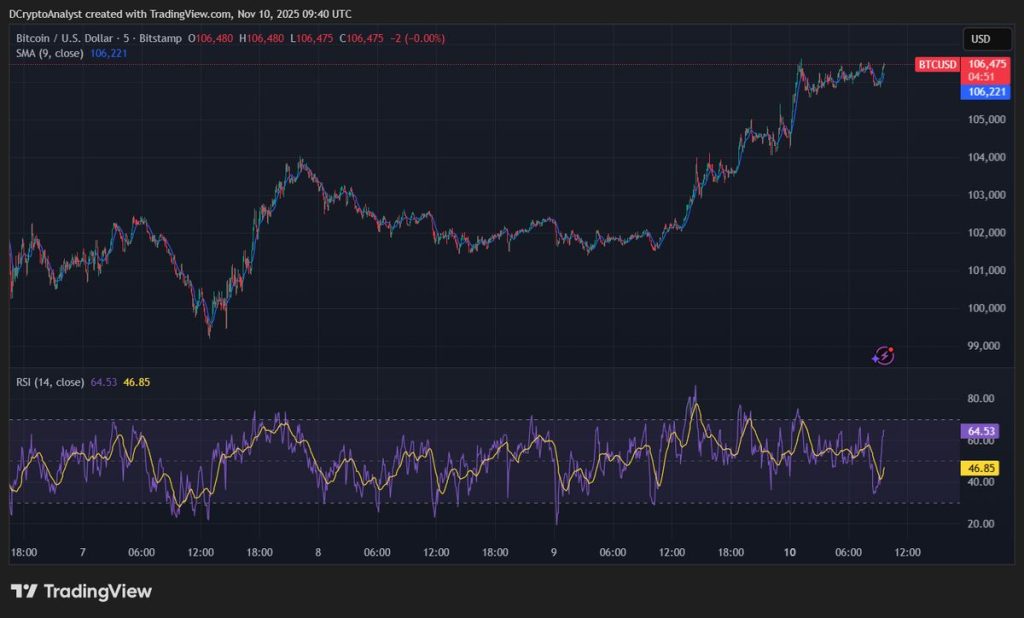Open the AI sparkle lightning icon on the chart

(x=884, y=355)
